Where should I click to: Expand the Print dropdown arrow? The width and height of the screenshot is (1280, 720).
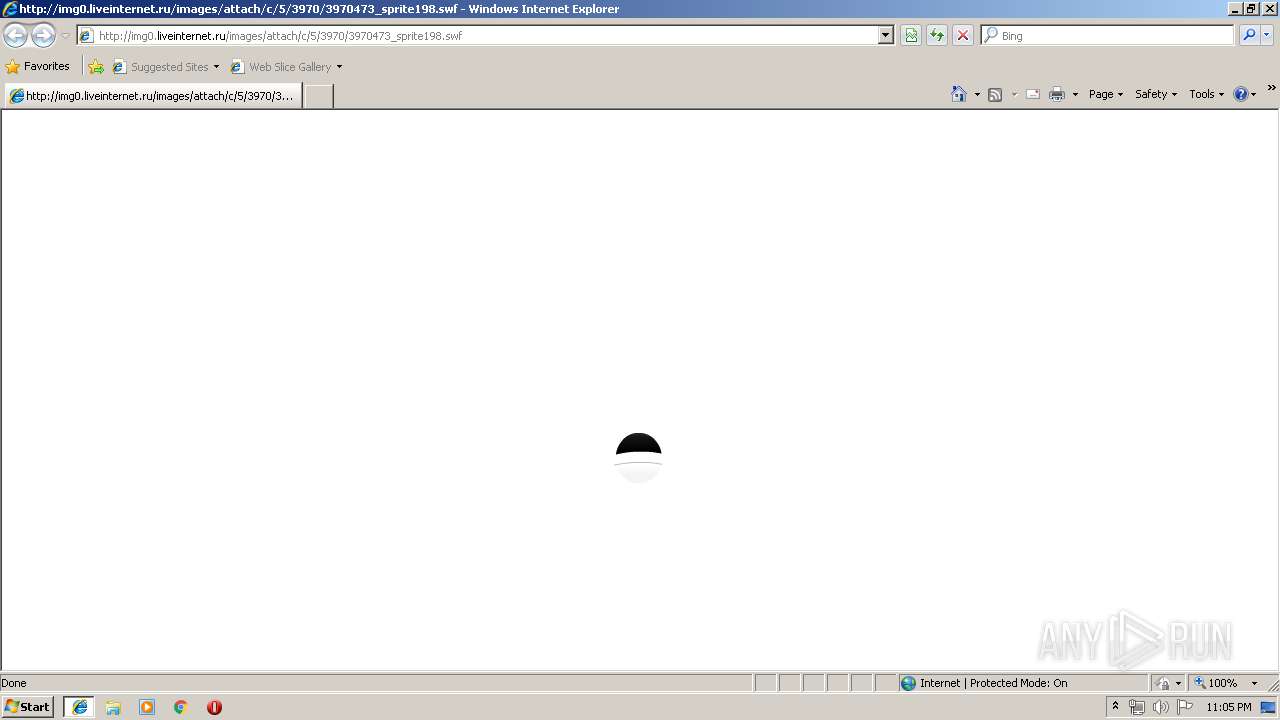point(1075,94)
